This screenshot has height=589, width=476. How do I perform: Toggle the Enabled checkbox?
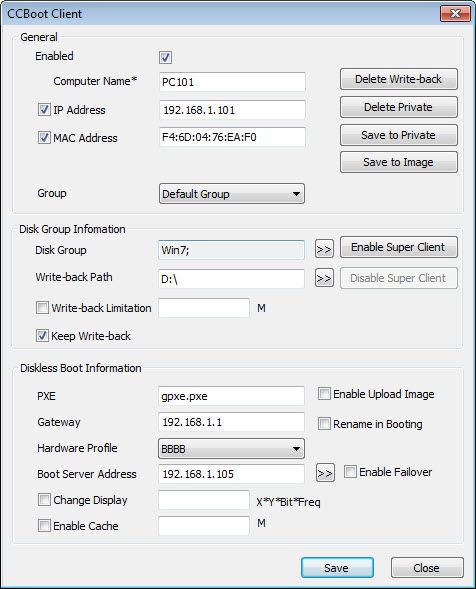point(165,57)
